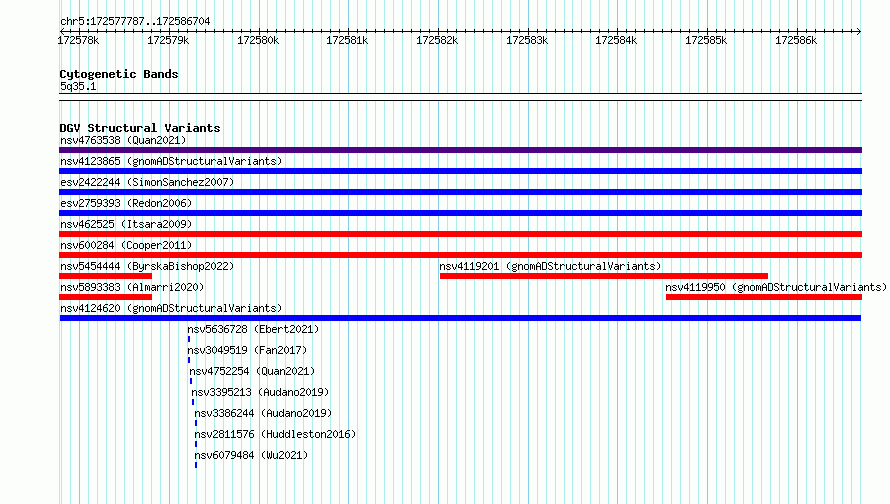Click the nsv5893383 (Almarri2020) label
Screen dimensions: 890x504
click(132, 287)
